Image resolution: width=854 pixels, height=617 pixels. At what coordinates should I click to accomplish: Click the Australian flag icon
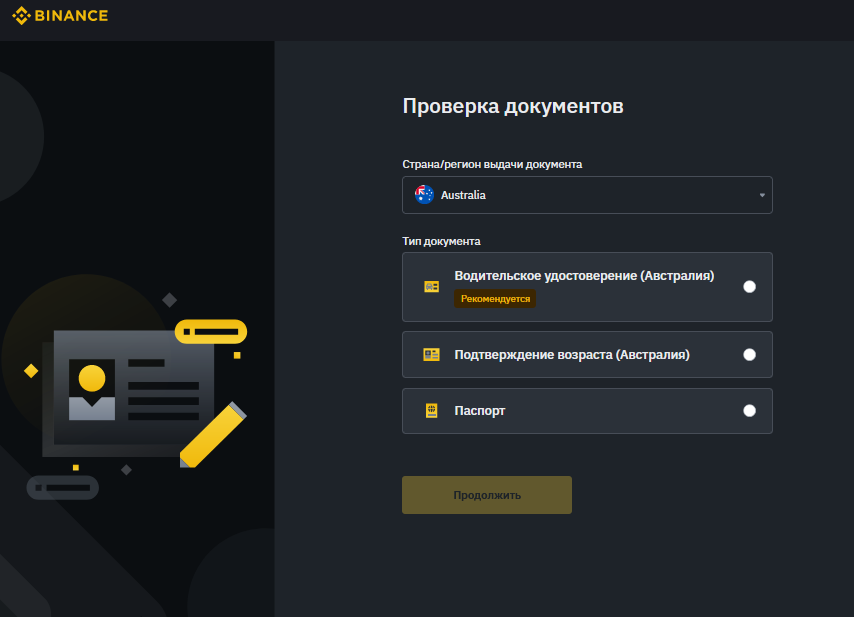[424, 194]
